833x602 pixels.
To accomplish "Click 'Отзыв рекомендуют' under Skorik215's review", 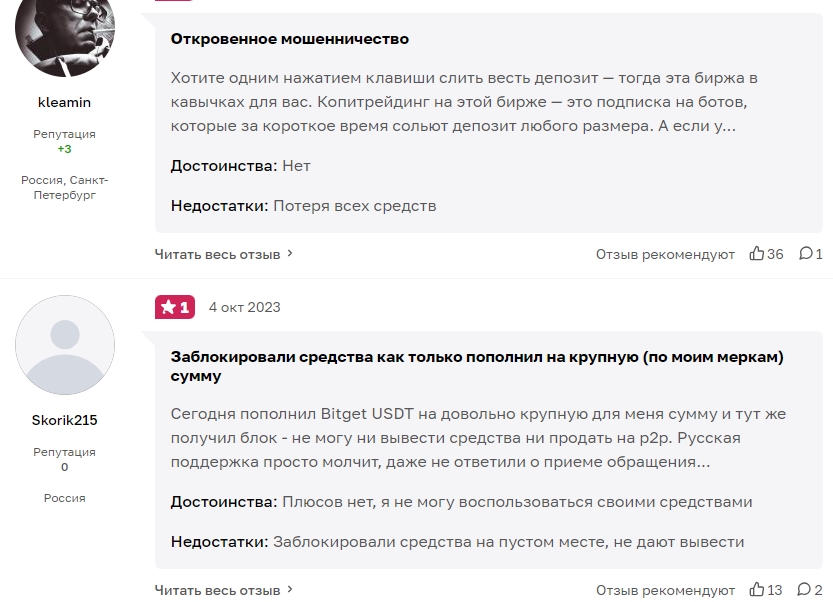I will 665,590.
